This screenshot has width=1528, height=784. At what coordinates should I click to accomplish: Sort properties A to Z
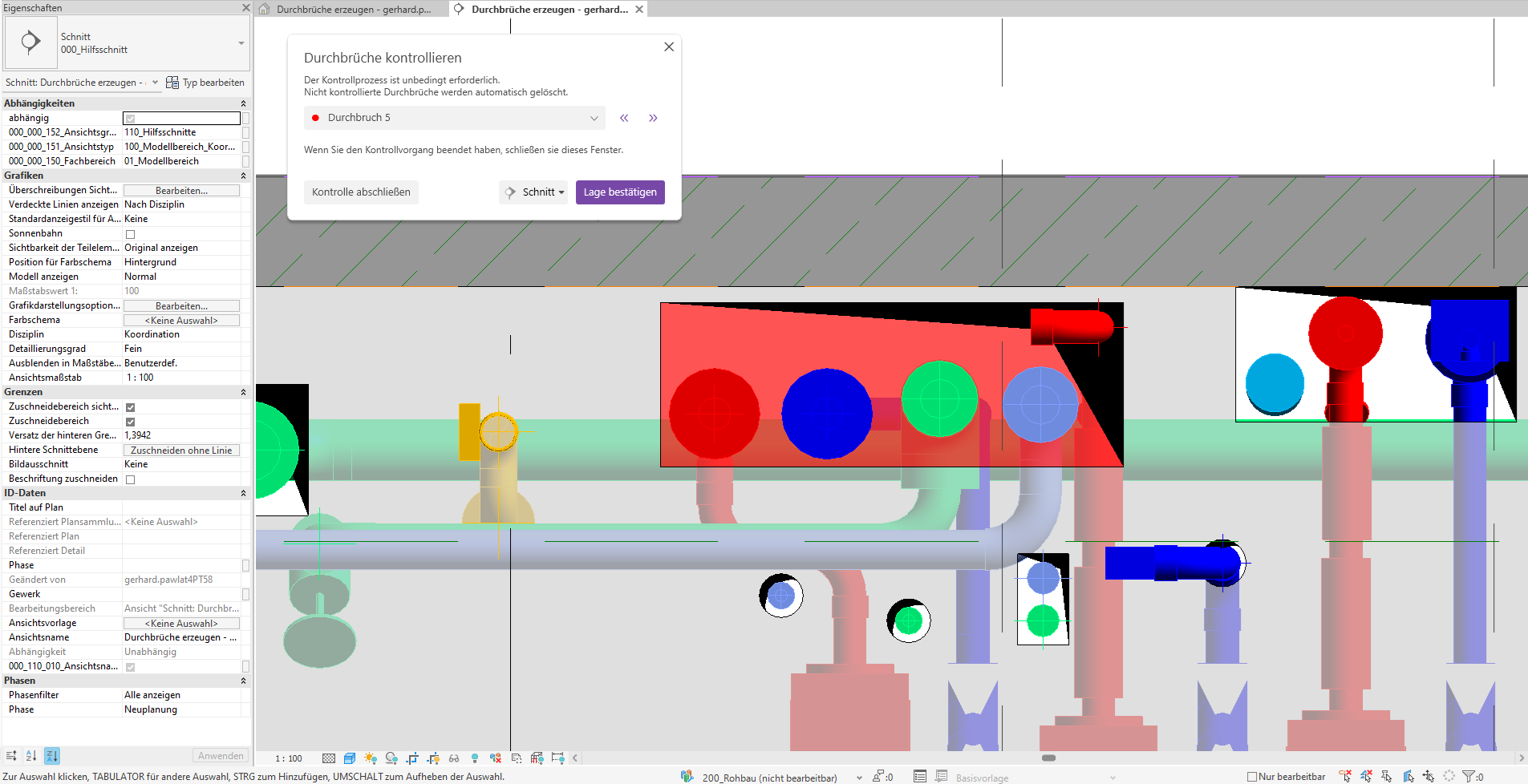pyautogui.click(x=31, y=756)
